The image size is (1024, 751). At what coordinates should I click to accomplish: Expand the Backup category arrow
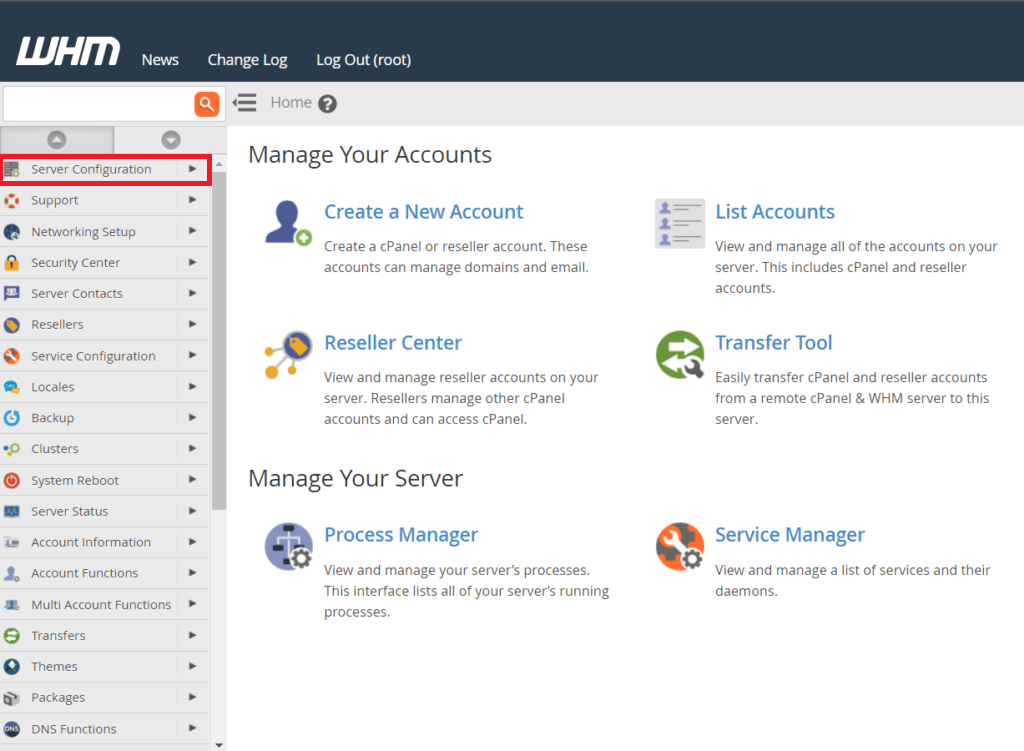tap(193, 418)
